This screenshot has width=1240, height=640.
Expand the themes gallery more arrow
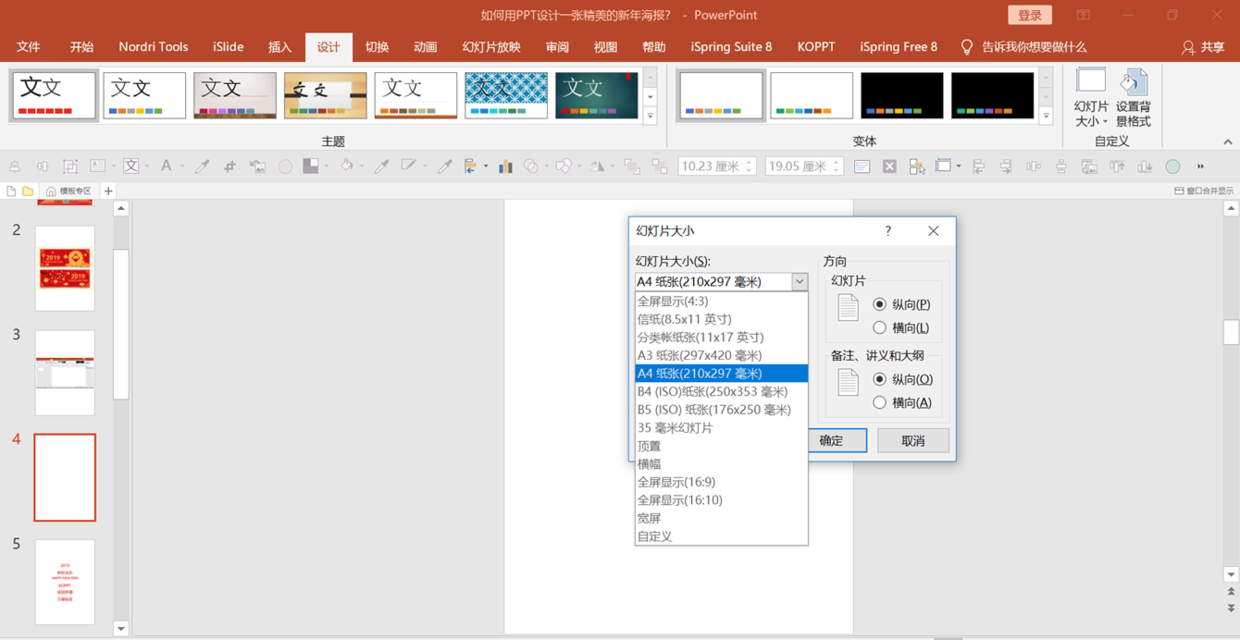650,116
